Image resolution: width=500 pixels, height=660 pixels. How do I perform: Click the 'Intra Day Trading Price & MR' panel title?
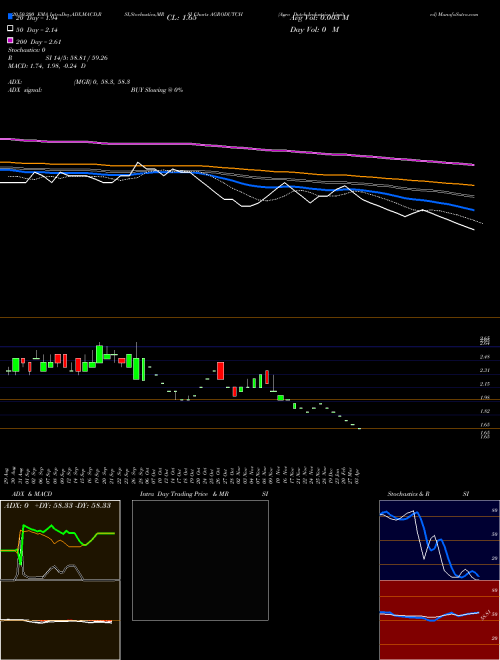coord(184,494)
